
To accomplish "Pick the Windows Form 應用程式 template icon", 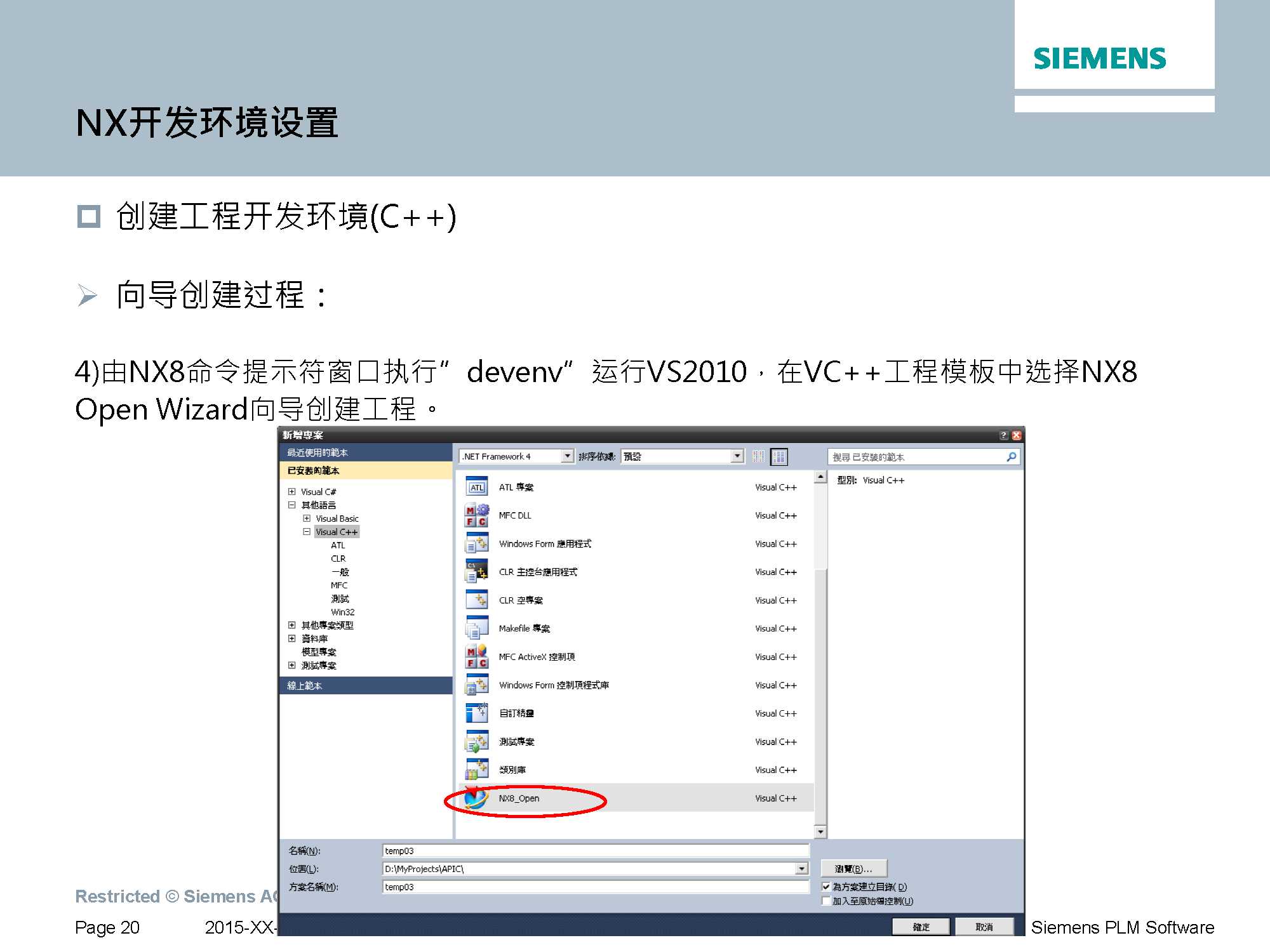I will click(x=477, y=544).
